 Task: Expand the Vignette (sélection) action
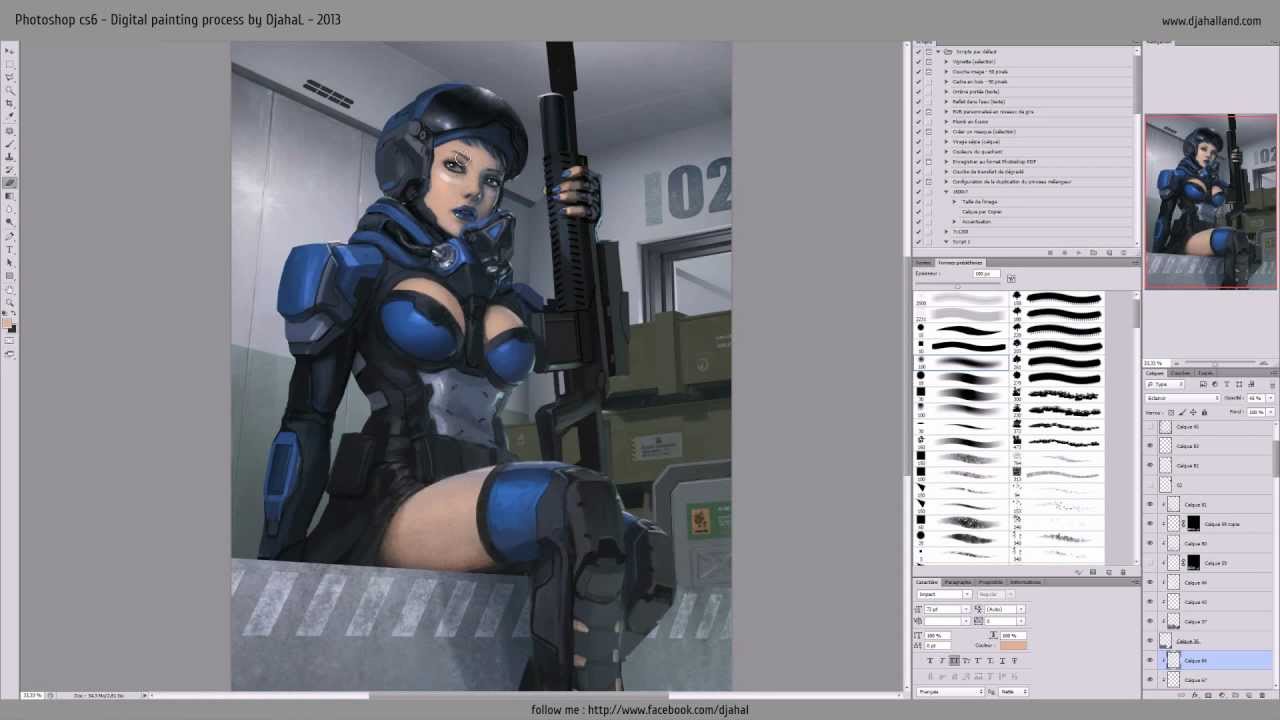coord(946,62)
